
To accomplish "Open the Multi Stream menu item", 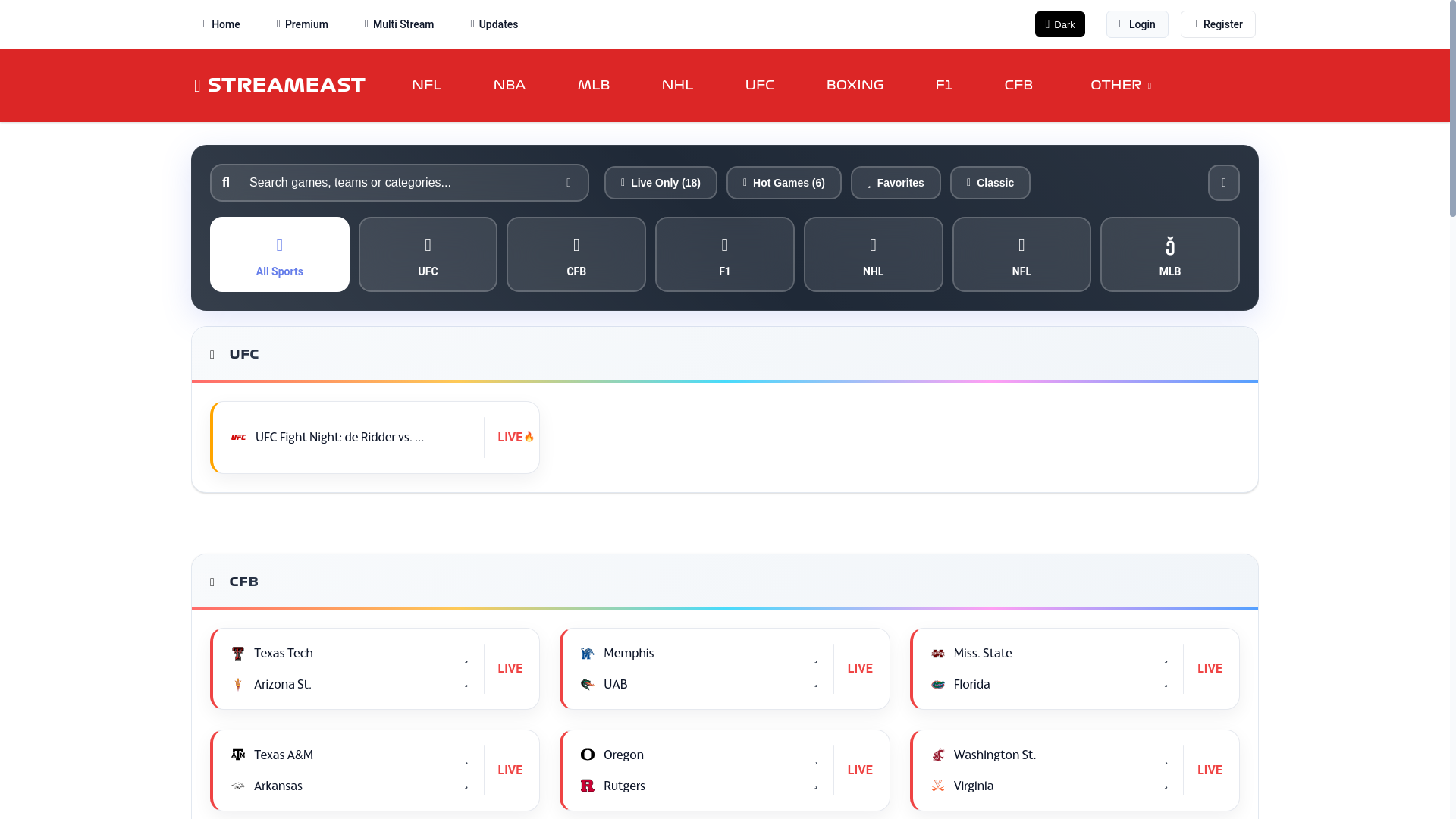I will tap(399, 24).
